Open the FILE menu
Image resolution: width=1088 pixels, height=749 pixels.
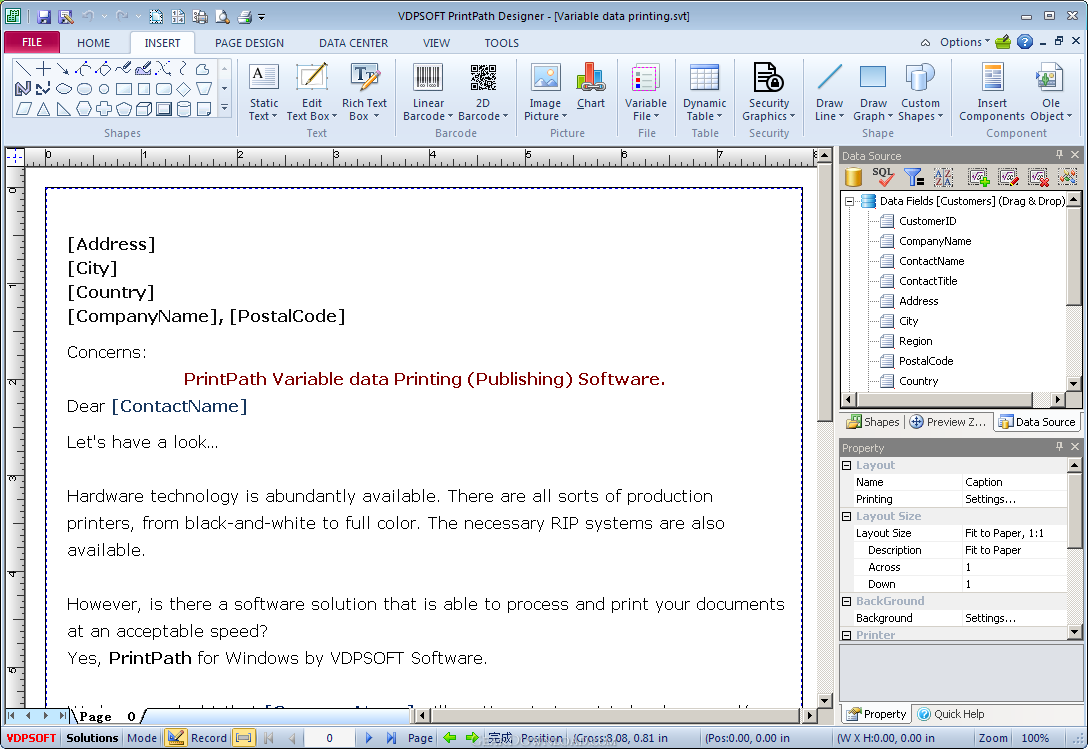coord(32,42)
